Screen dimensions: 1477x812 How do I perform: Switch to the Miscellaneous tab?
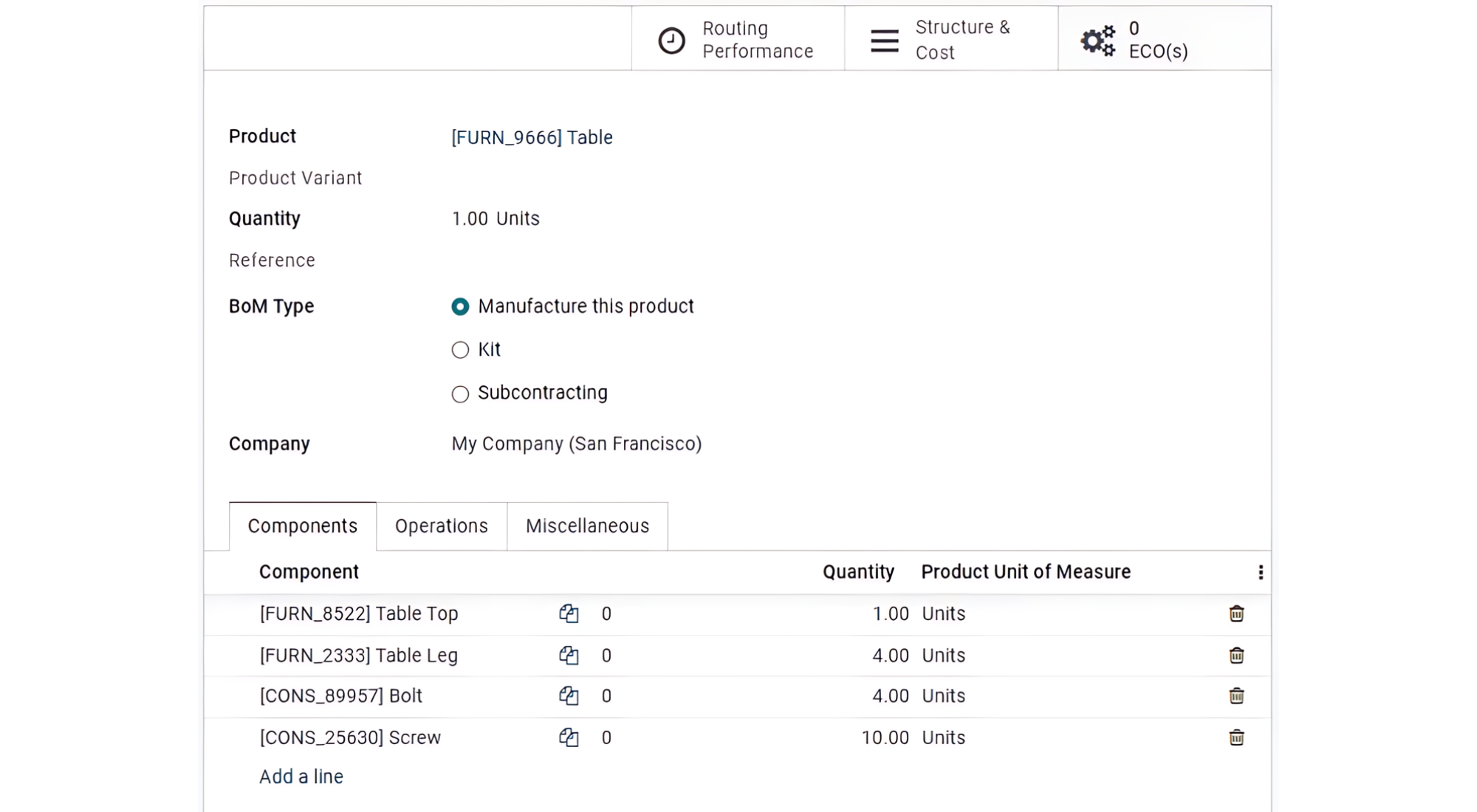pos(587,526)
